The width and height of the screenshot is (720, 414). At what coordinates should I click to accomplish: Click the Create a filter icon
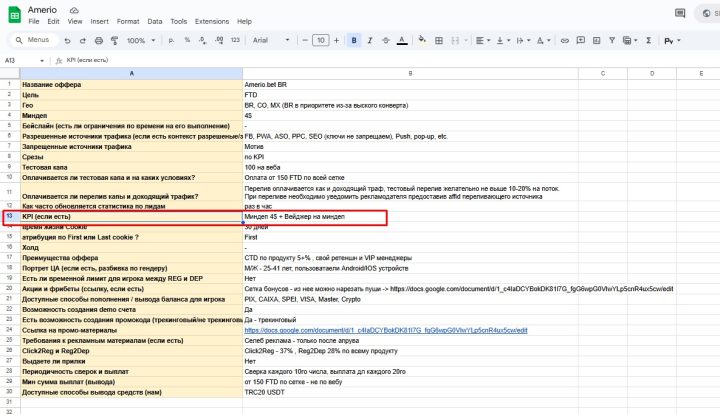point(612,40)
